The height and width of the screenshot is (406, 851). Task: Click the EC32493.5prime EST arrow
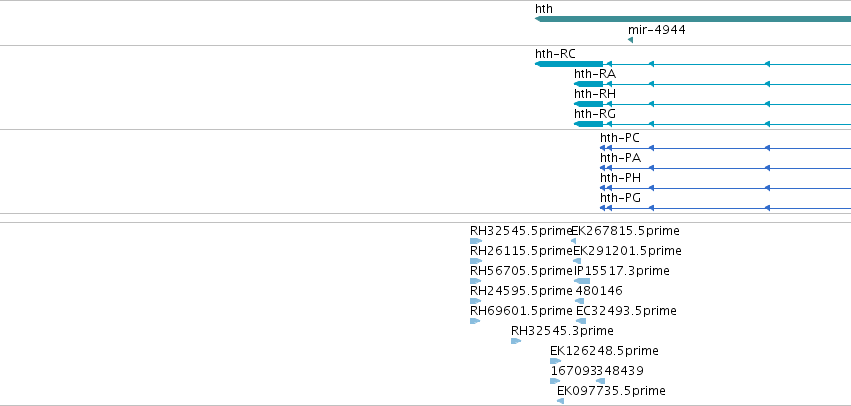coord(581,321)
